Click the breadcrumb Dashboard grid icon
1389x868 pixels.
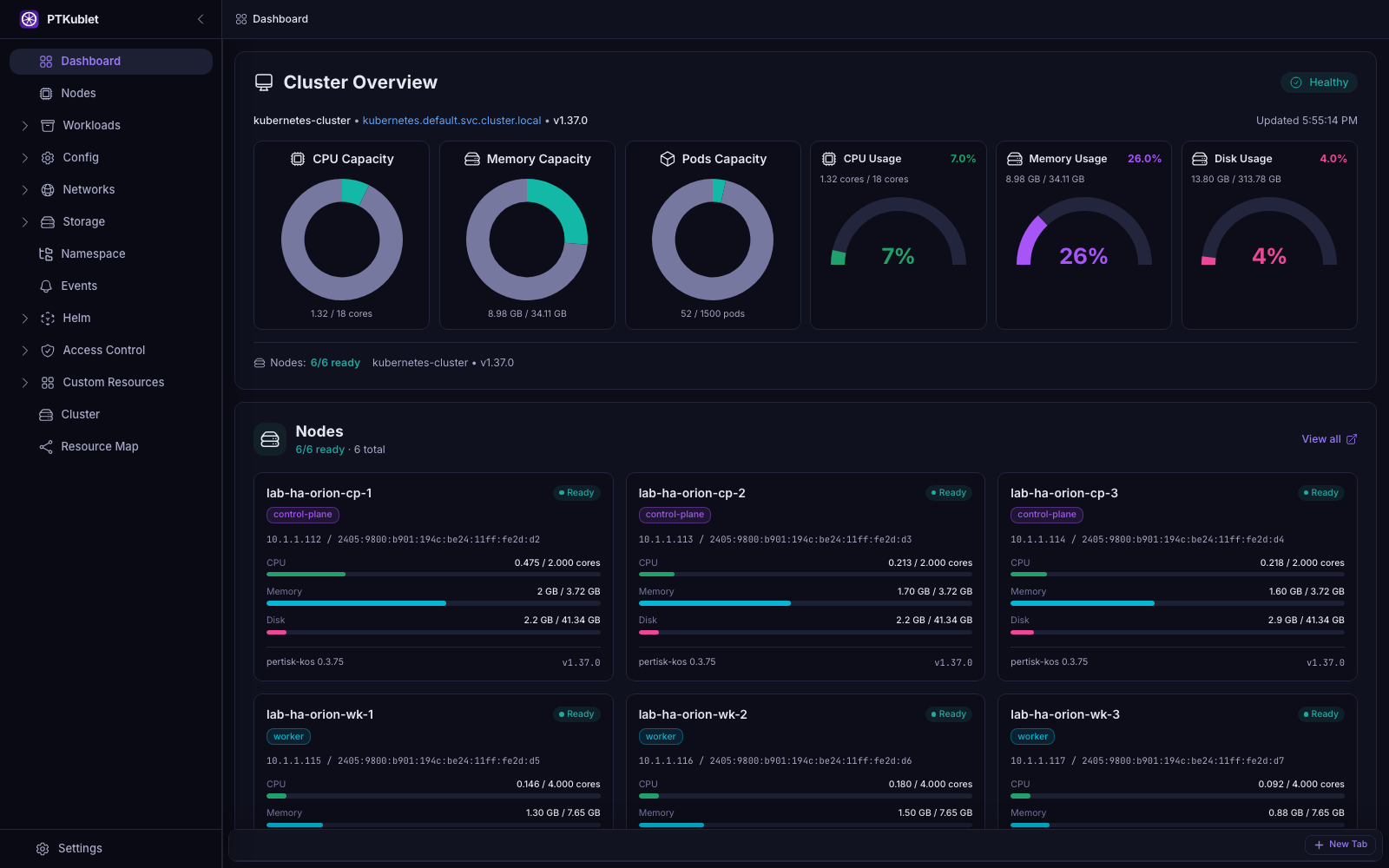(x=241, y=19)
